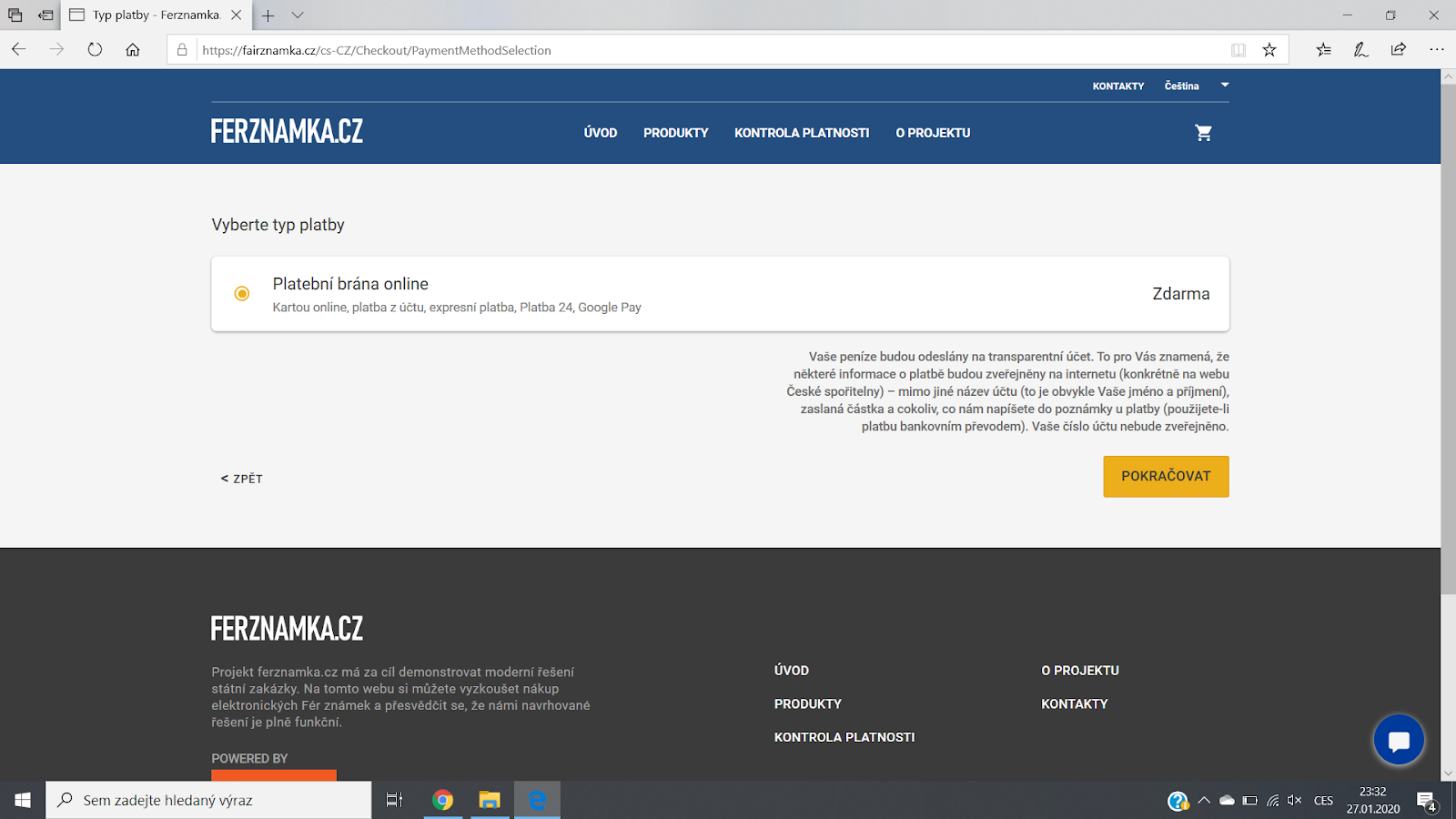Open KONTROLA PLATNOSTI in the navigation menu
The height and width of the screenshot is (819, 1456).
tap(802, 132)
